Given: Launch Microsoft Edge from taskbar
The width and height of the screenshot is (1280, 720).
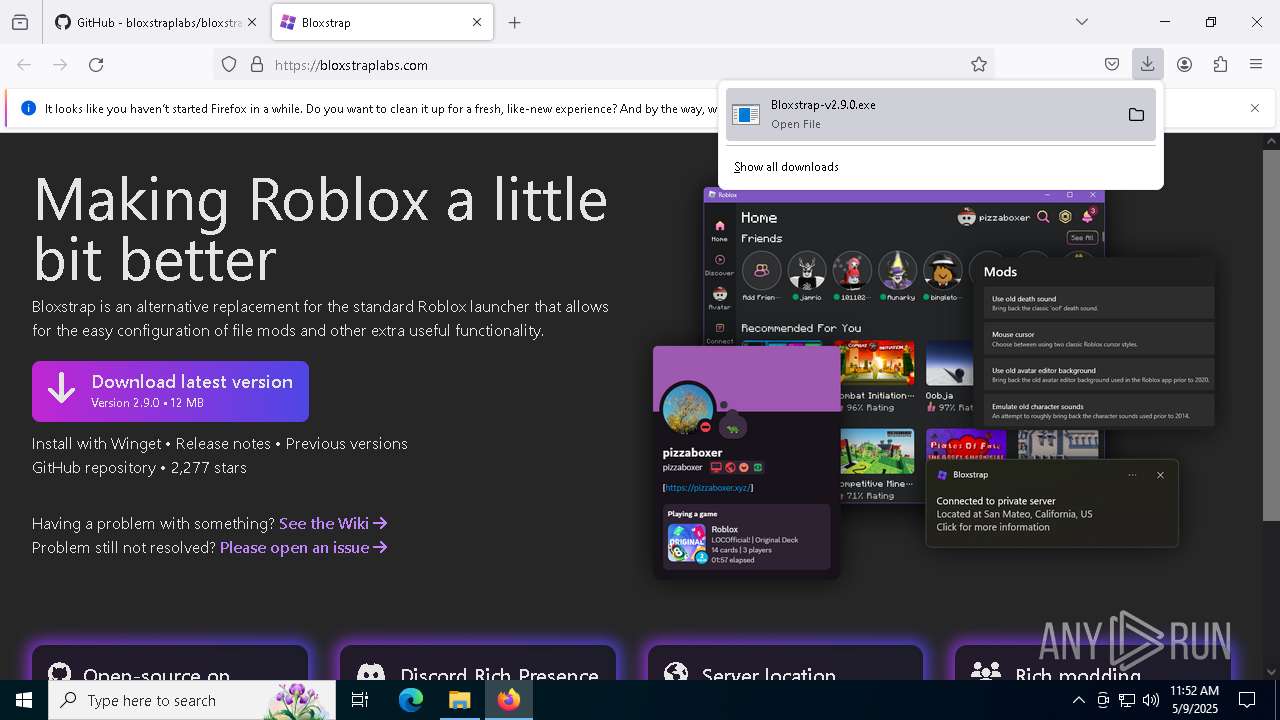Looking at the screenshot, I should click(411, 700).
